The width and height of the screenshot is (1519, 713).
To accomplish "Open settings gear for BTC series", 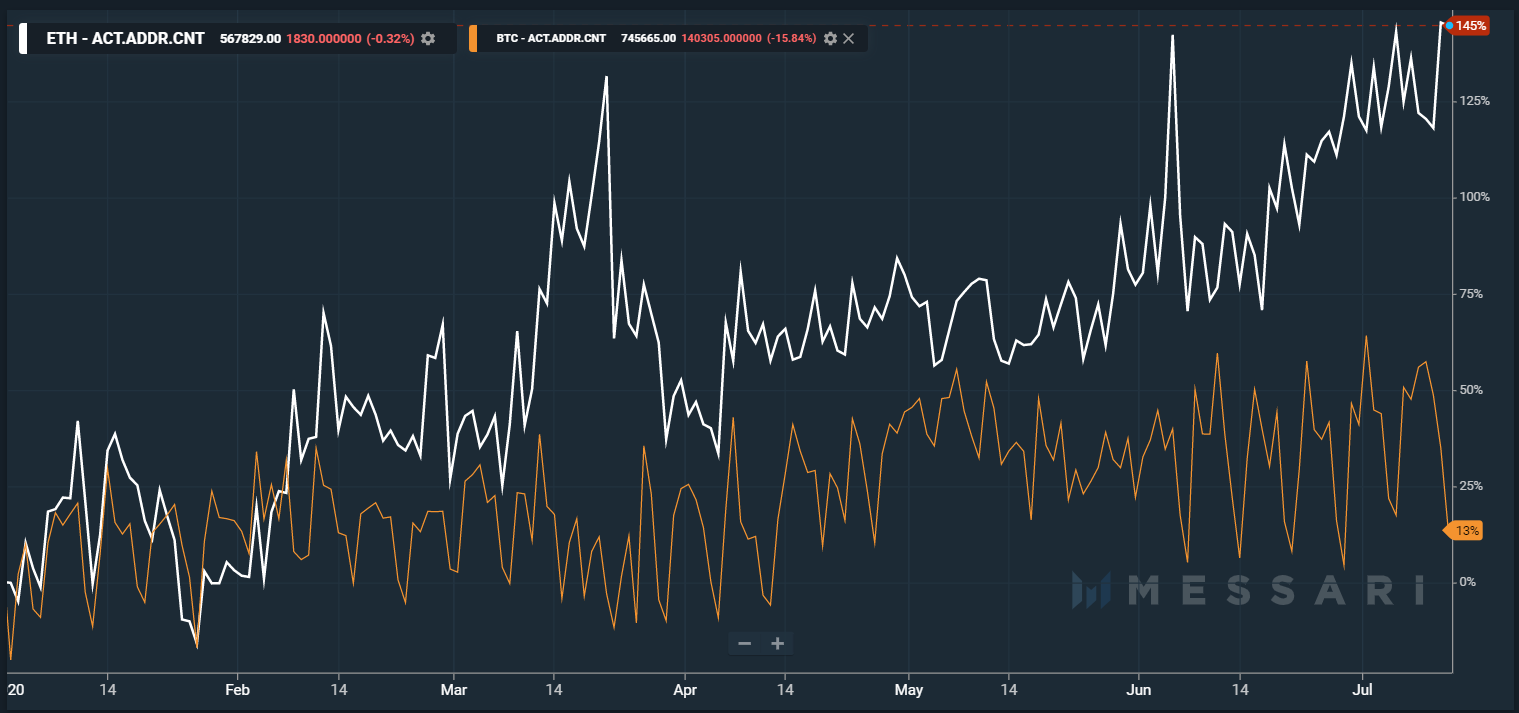I will coord(829,38).
